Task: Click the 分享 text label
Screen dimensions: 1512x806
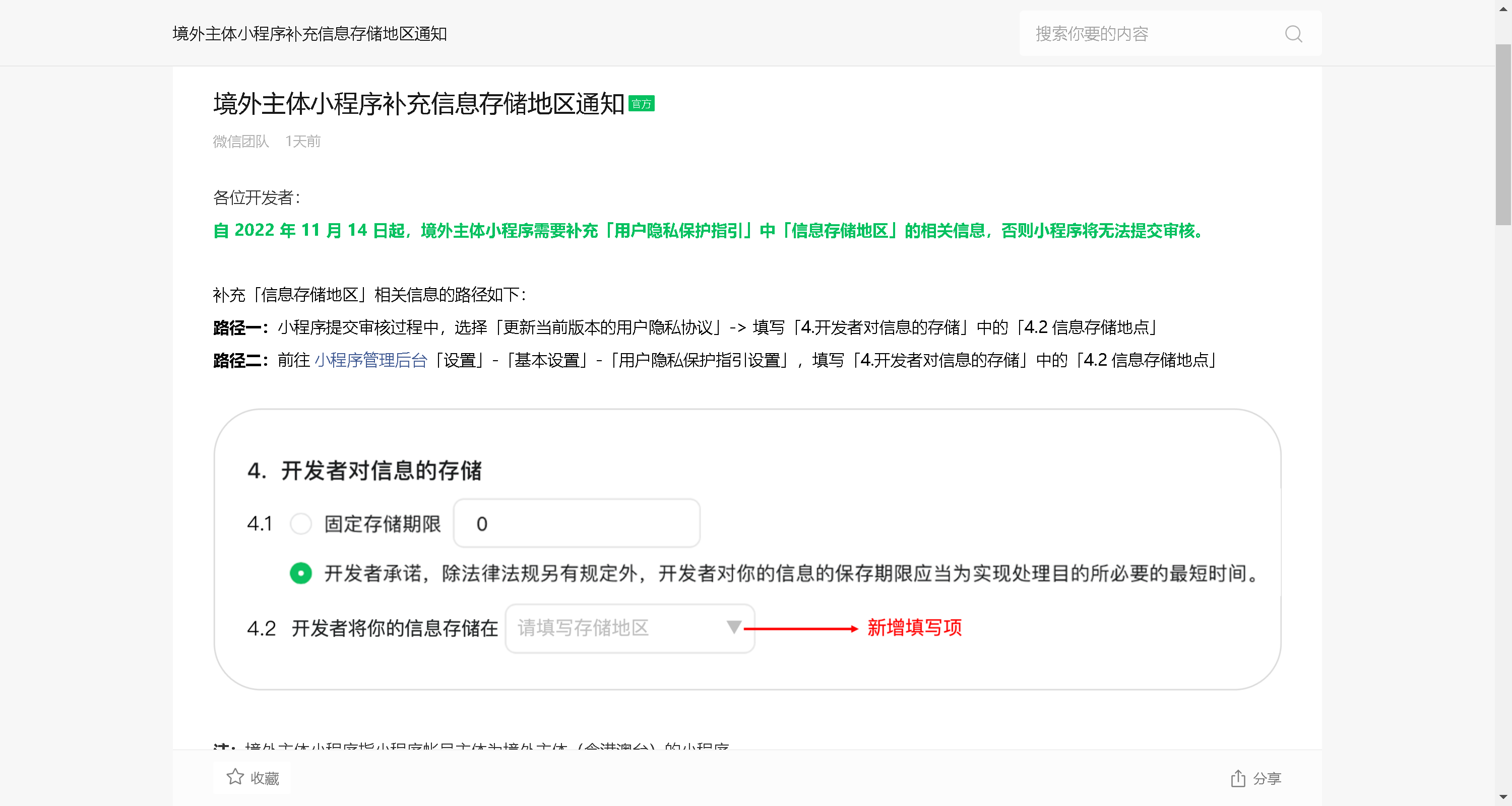Action: click(1267, 778)
